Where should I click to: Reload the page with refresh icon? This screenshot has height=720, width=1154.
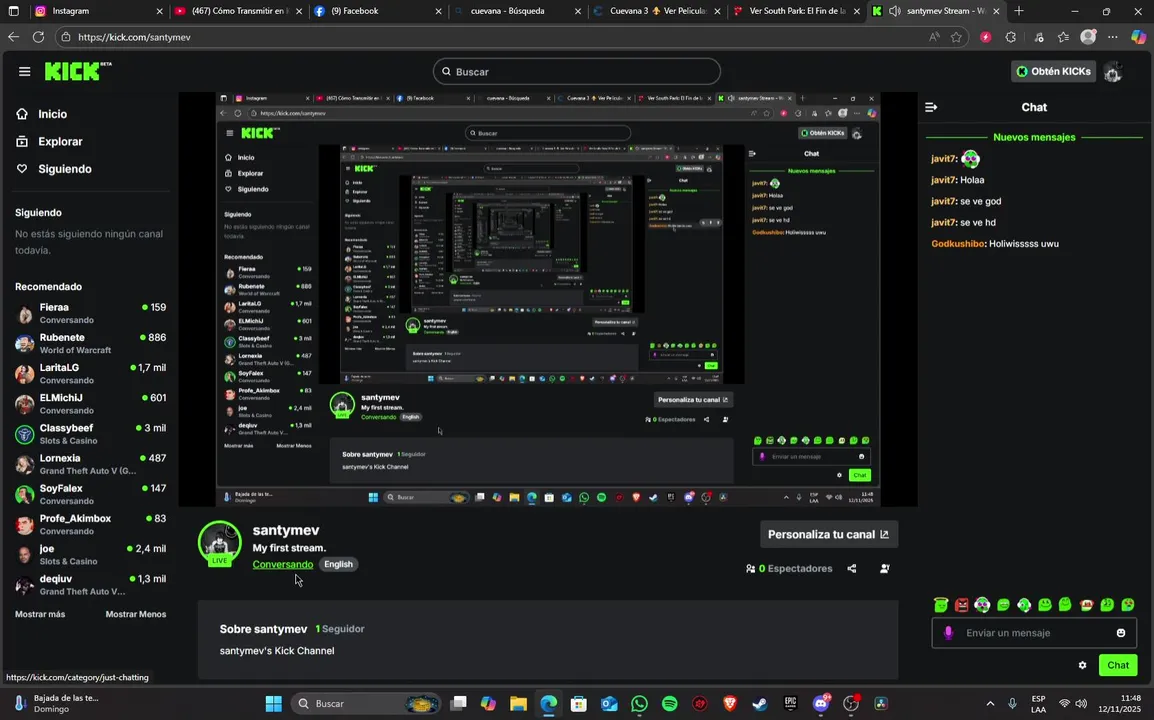tap(38, 37)
